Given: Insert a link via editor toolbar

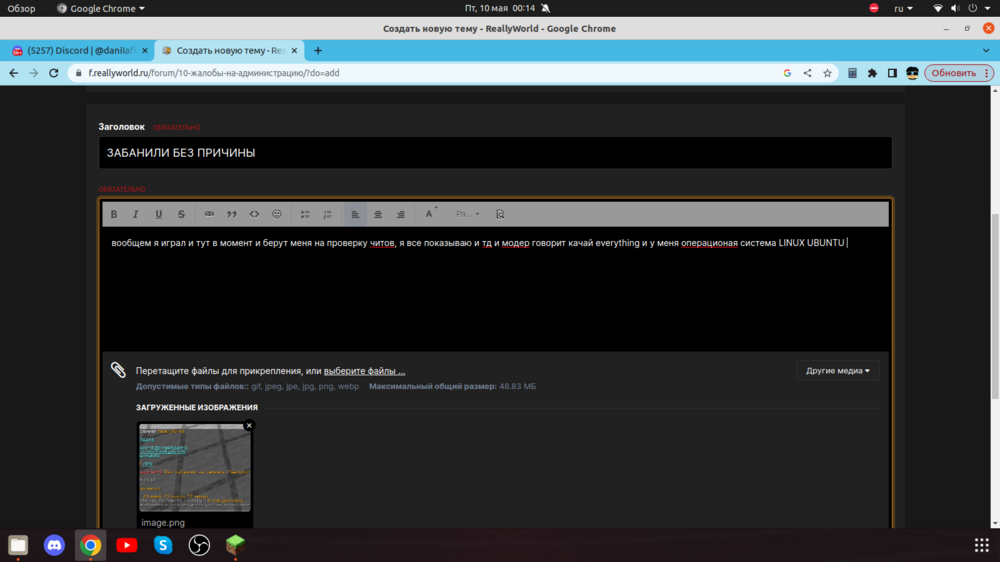Looking at the screenshot, I should click(209, 214).
